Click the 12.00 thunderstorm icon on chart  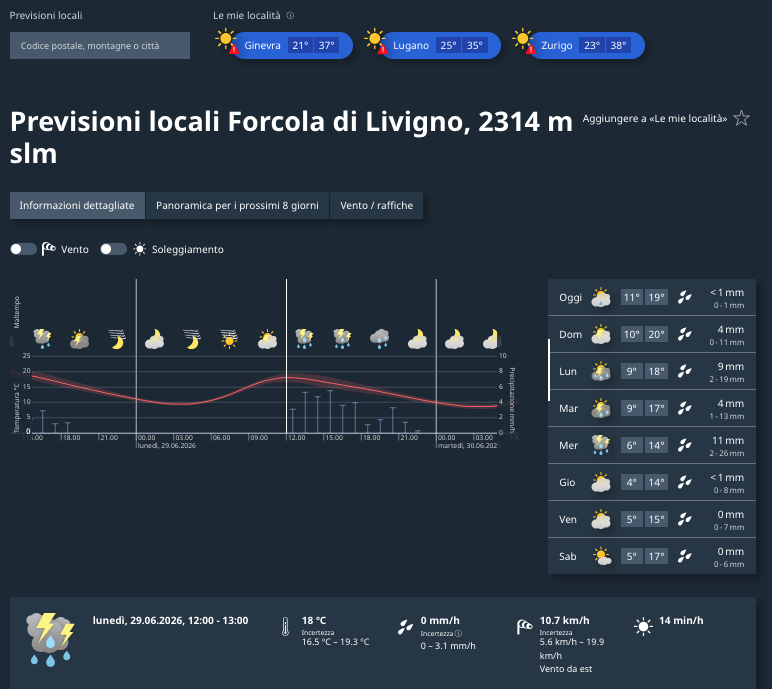pos(304,339)
